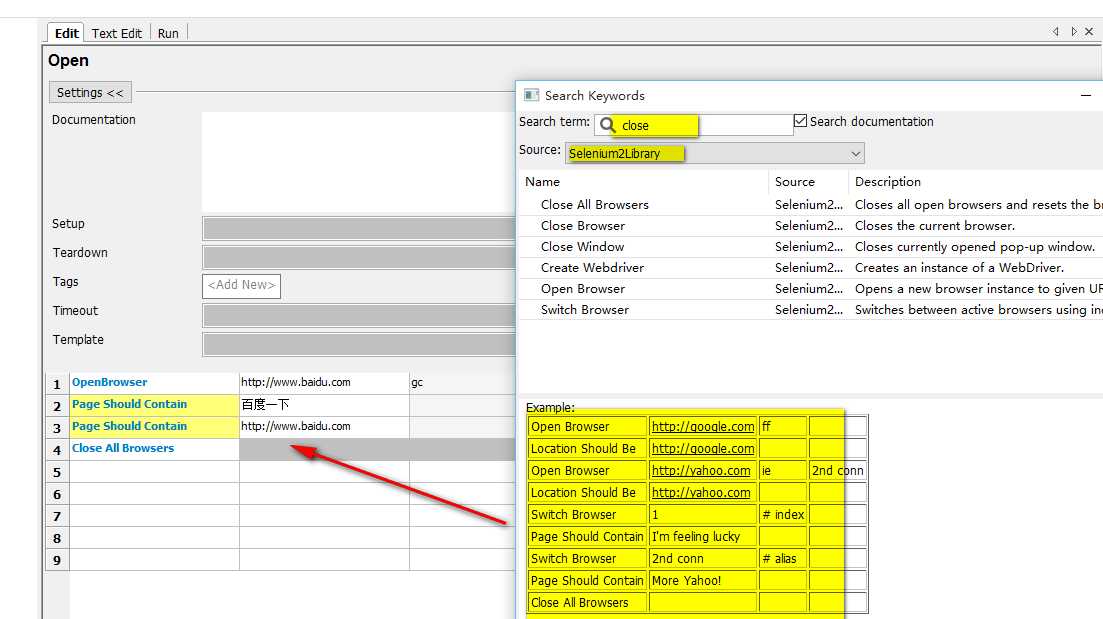Open http://yahoo.com link beside Open Browser
This screenshot has height=619, width=1103.
coord(701,471)
